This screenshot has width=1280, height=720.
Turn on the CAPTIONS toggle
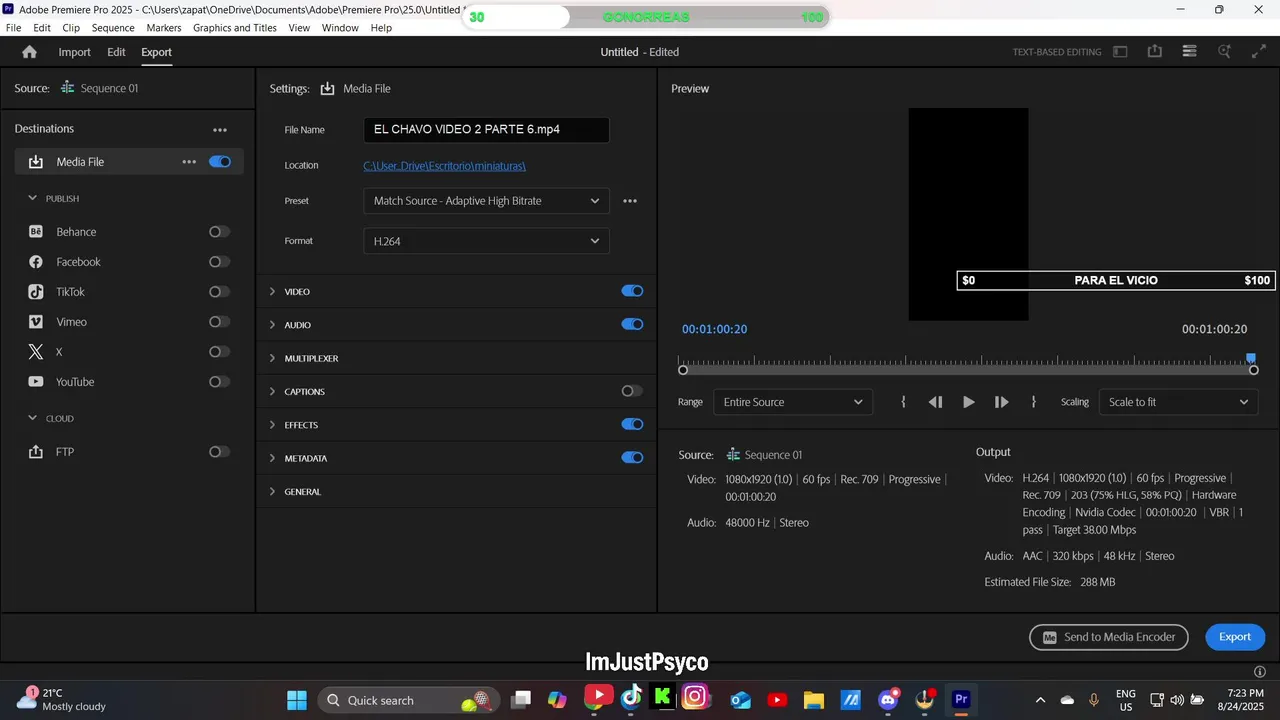pos(632,391)
